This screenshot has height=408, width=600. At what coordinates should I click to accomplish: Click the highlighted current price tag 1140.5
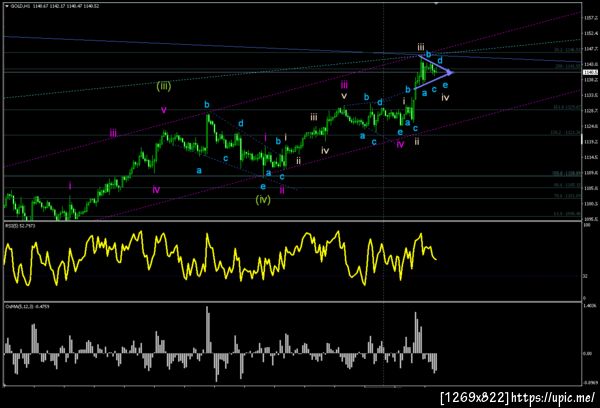(x=590, y=72)
